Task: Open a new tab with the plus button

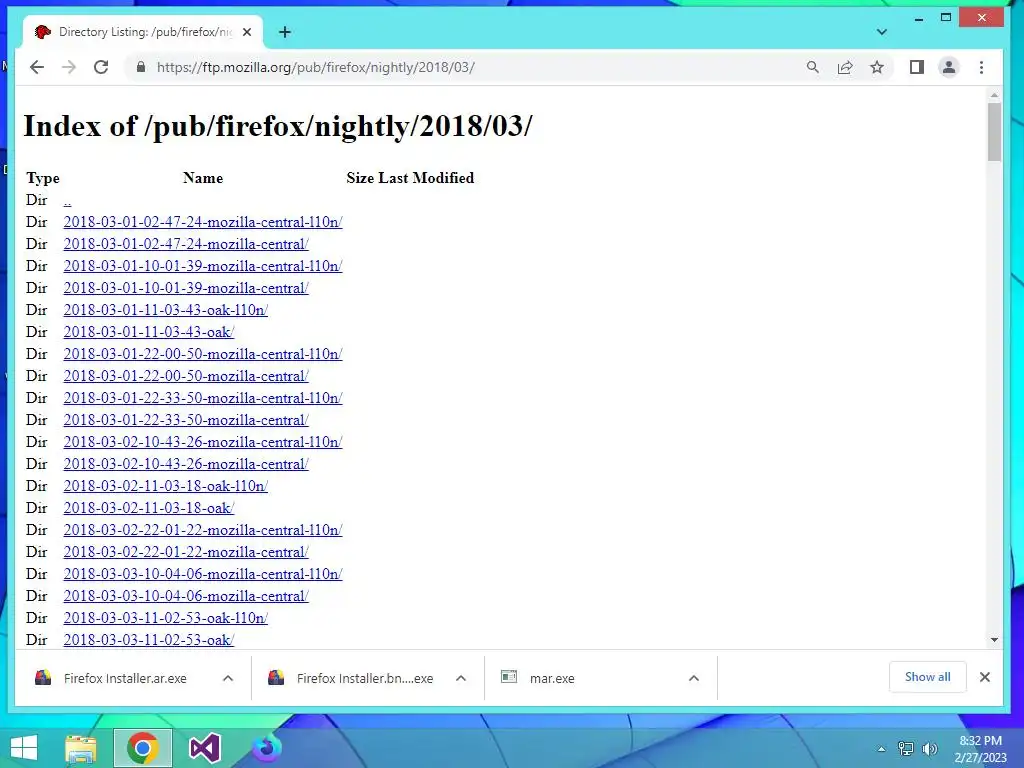Action: pos(285,32)
